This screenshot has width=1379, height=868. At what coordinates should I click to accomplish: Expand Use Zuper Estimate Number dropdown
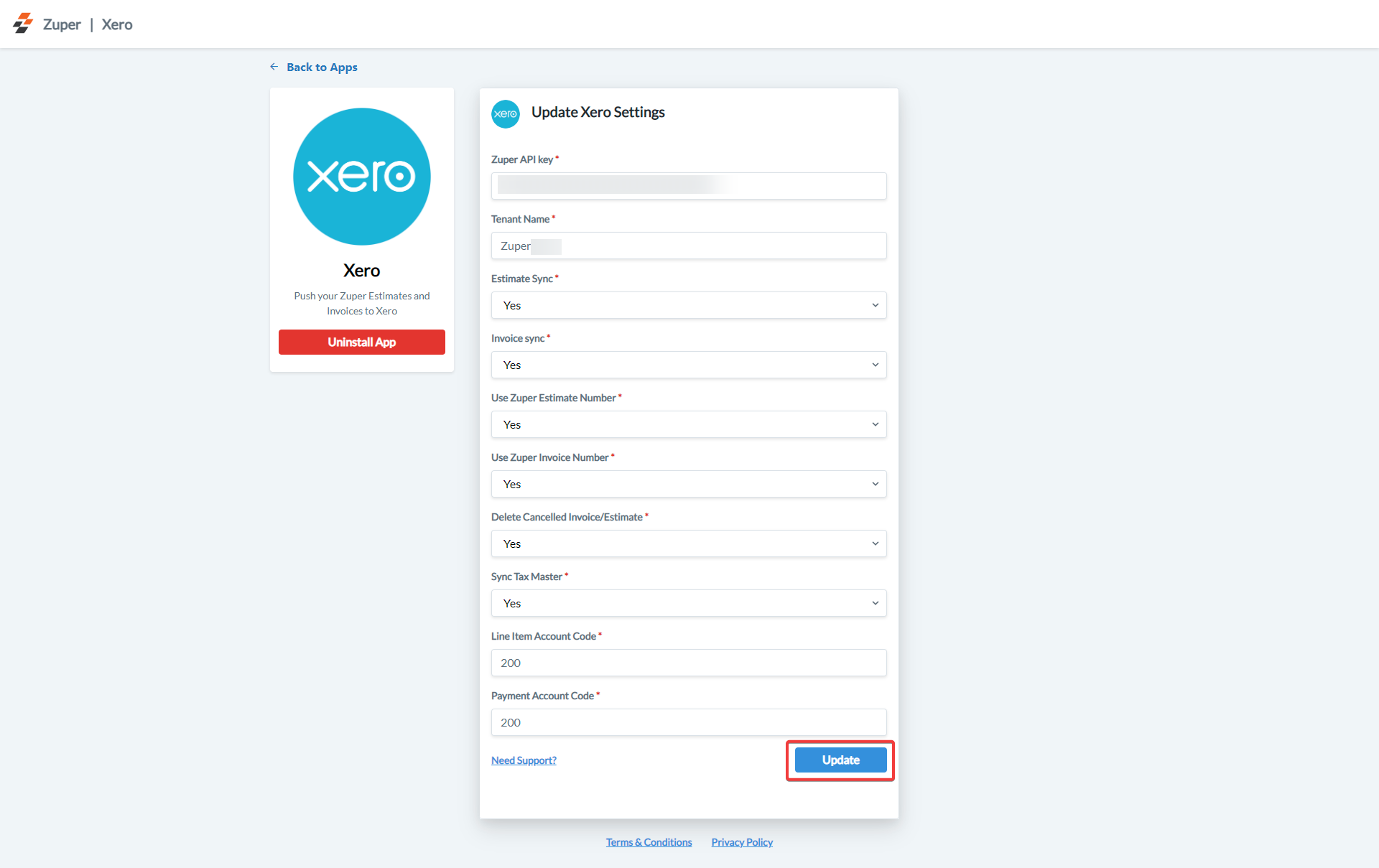coord(688,424)
